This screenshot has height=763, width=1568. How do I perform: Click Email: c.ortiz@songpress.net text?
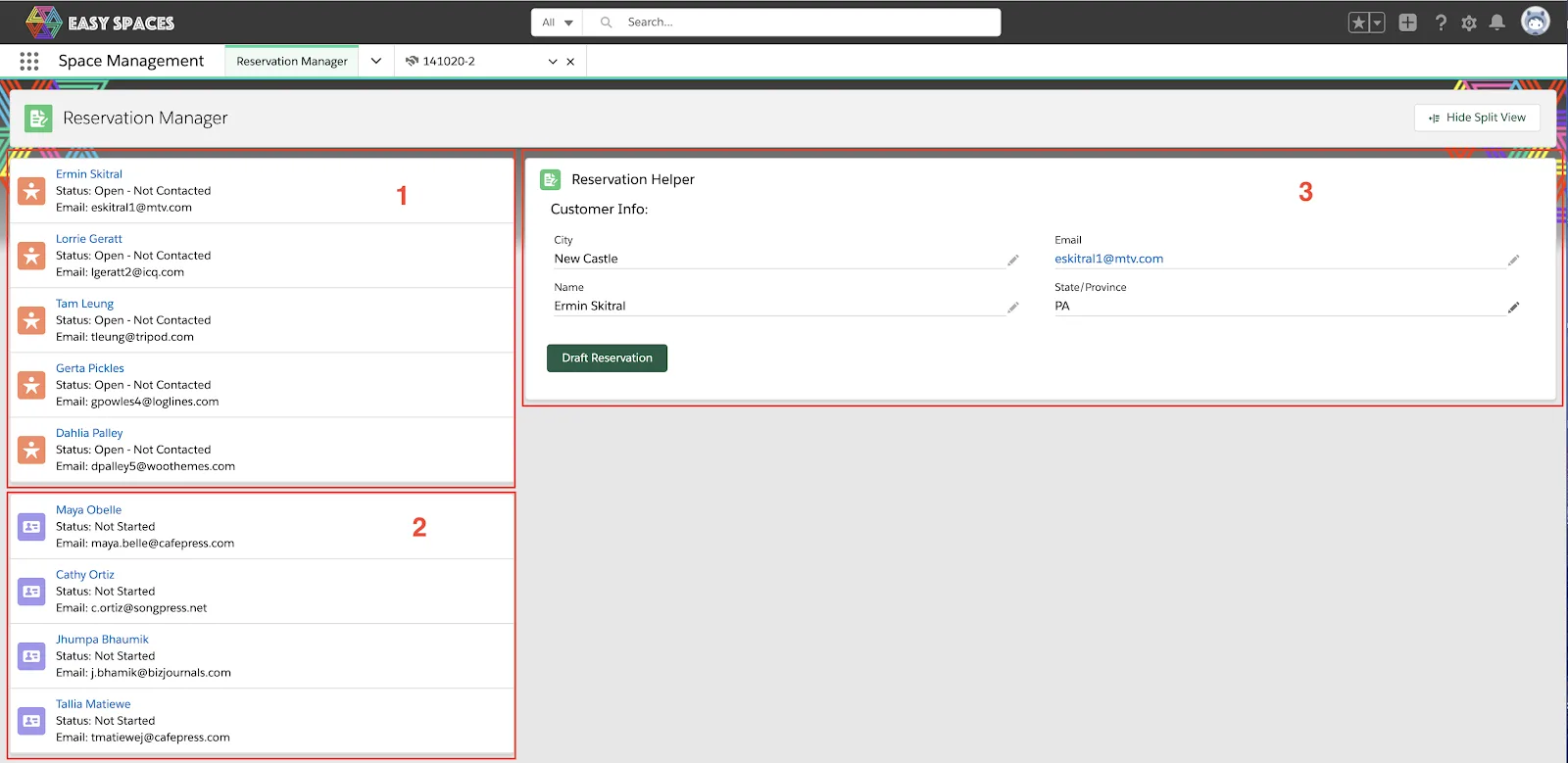tap(131, 608)
